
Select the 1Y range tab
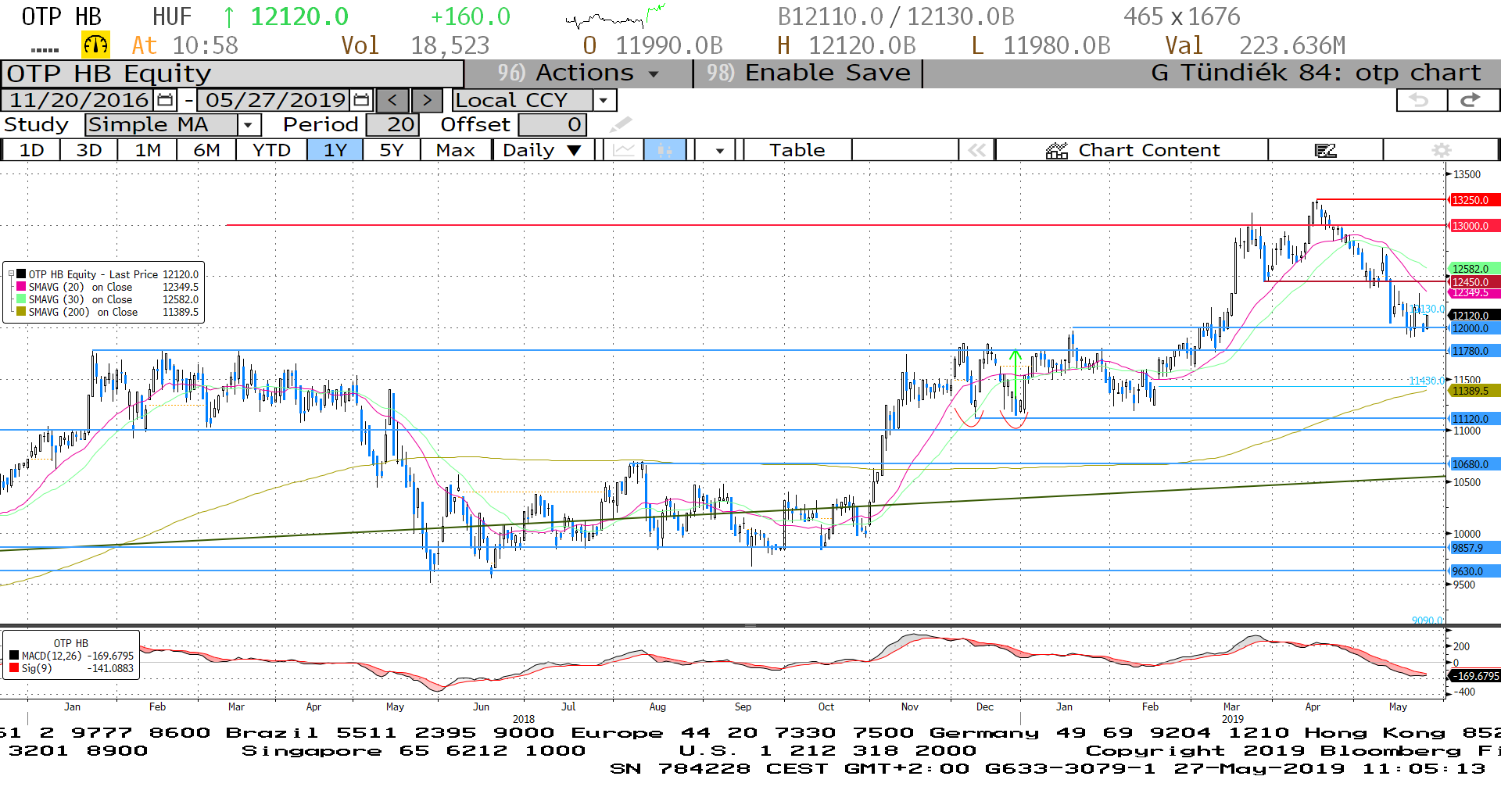335,150
